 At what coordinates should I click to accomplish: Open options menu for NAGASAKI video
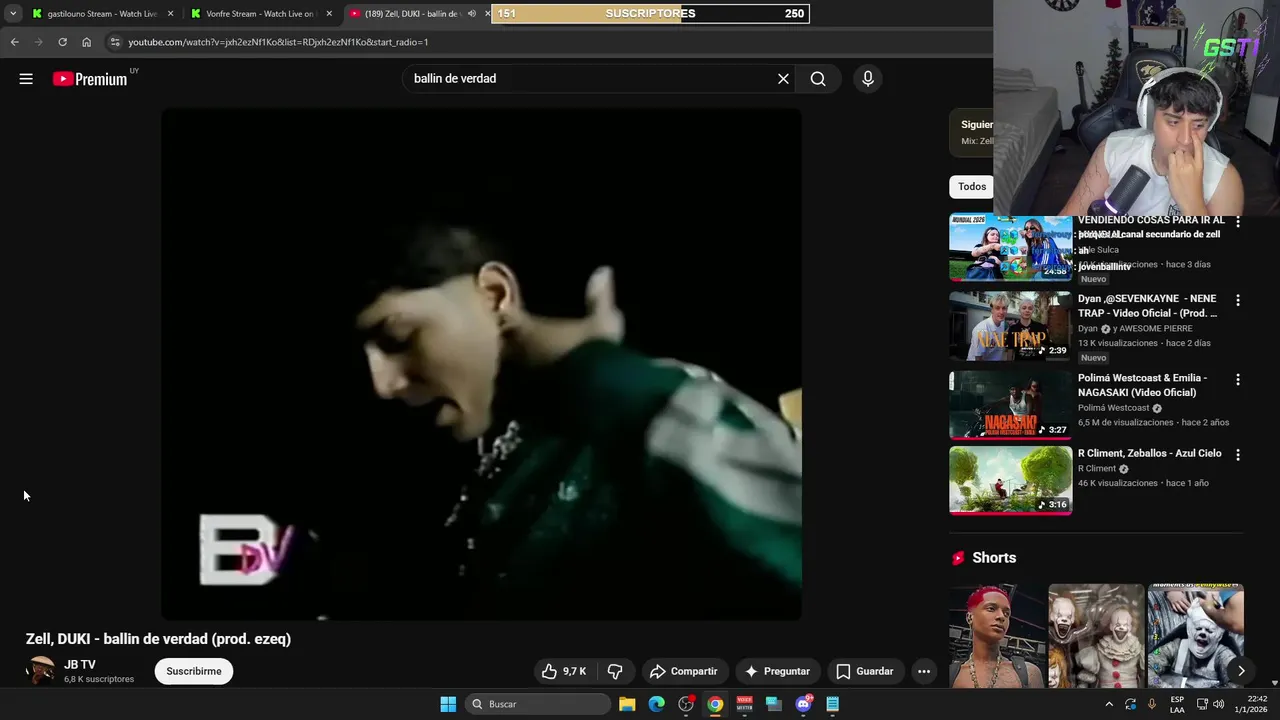(x=1237, y=380)
